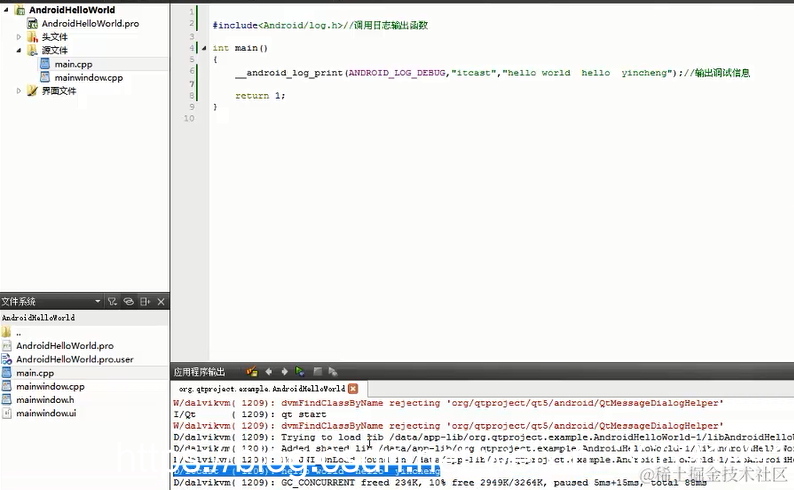Click the 'int main()' line in editor
The height and width of the screenshot is (490, 794).
tap(240, 48)
